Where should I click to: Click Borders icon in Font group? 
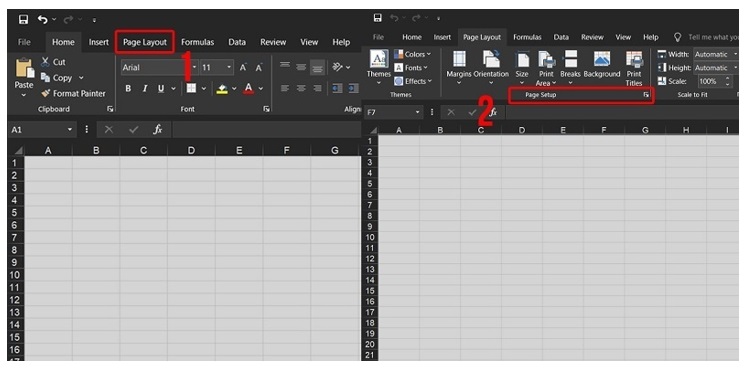[x=191, y=88]
